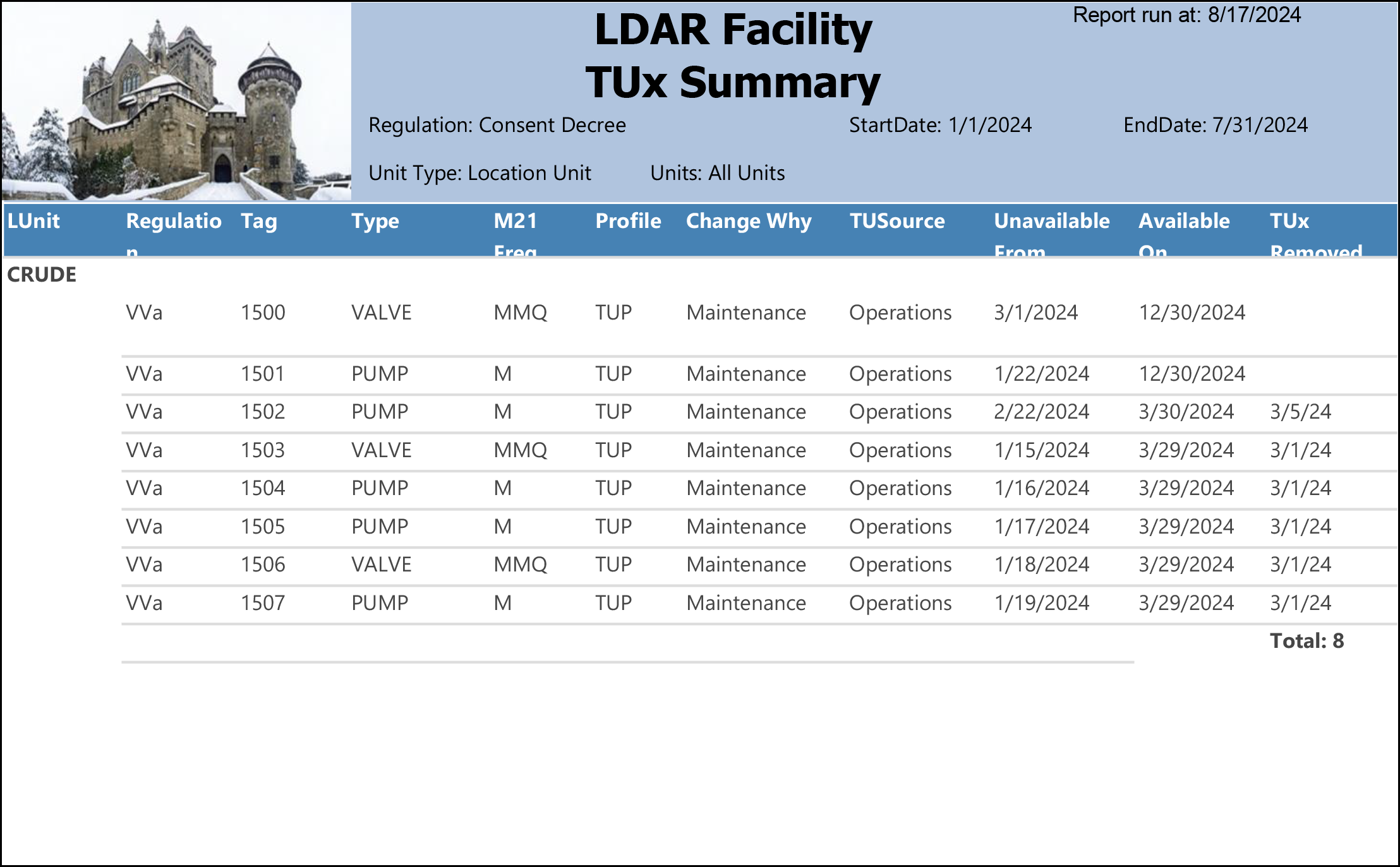
Task: Click TUP profile in row 1501
Action: 613,374
